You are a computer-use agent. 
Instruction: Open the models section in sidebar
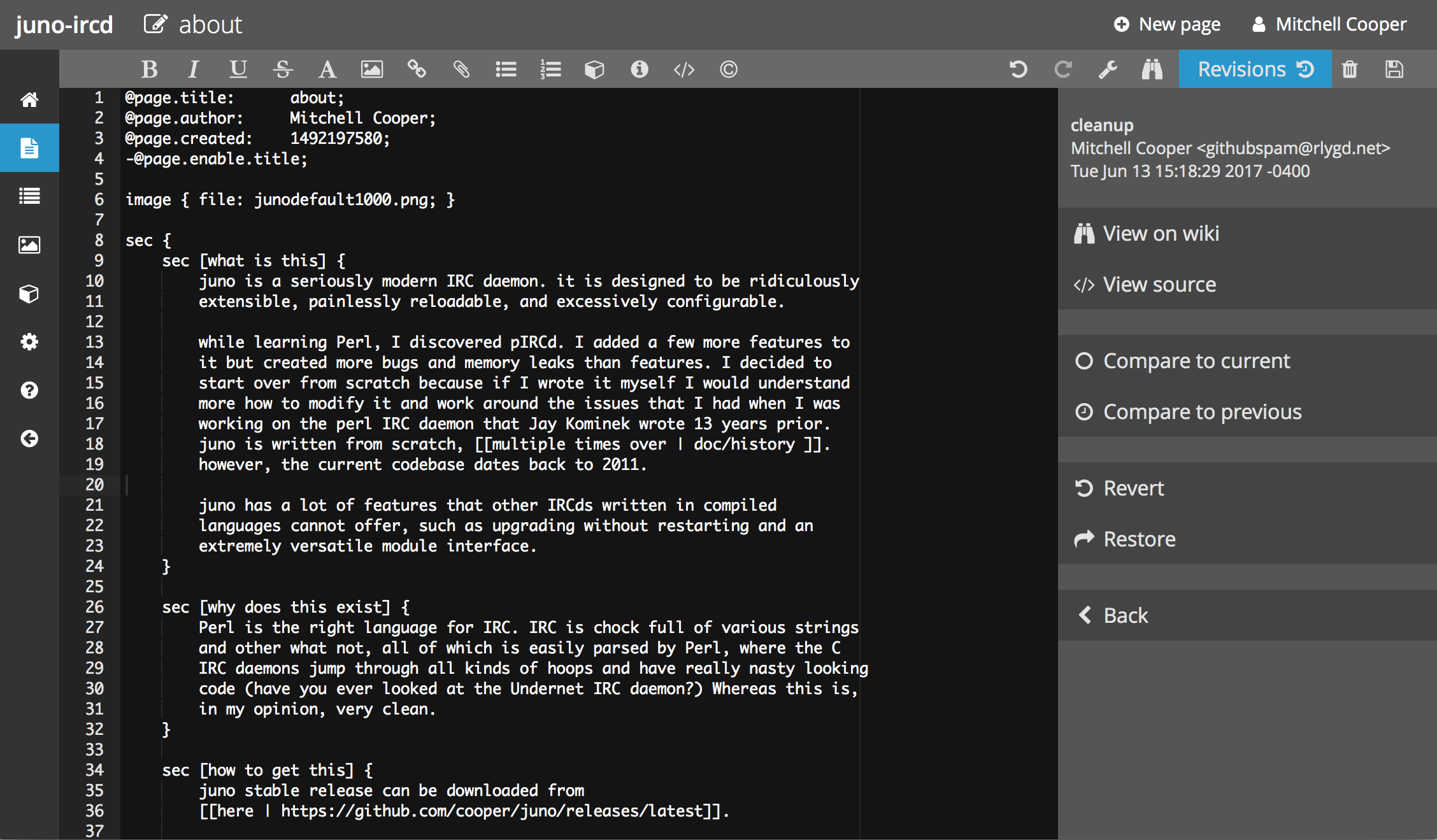pyautogui.click(x=29, y=294)
